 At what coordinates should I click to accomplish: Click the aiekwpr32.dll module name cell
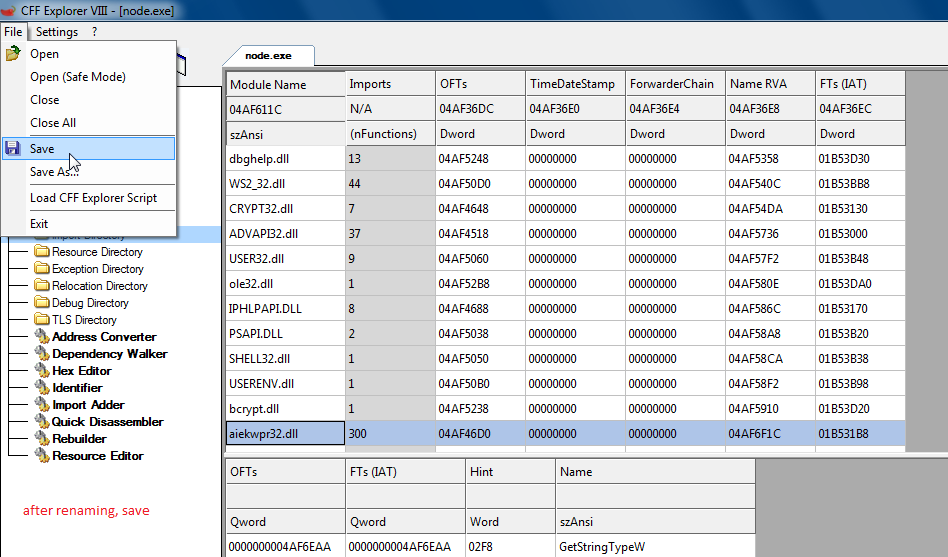(285, 434)
